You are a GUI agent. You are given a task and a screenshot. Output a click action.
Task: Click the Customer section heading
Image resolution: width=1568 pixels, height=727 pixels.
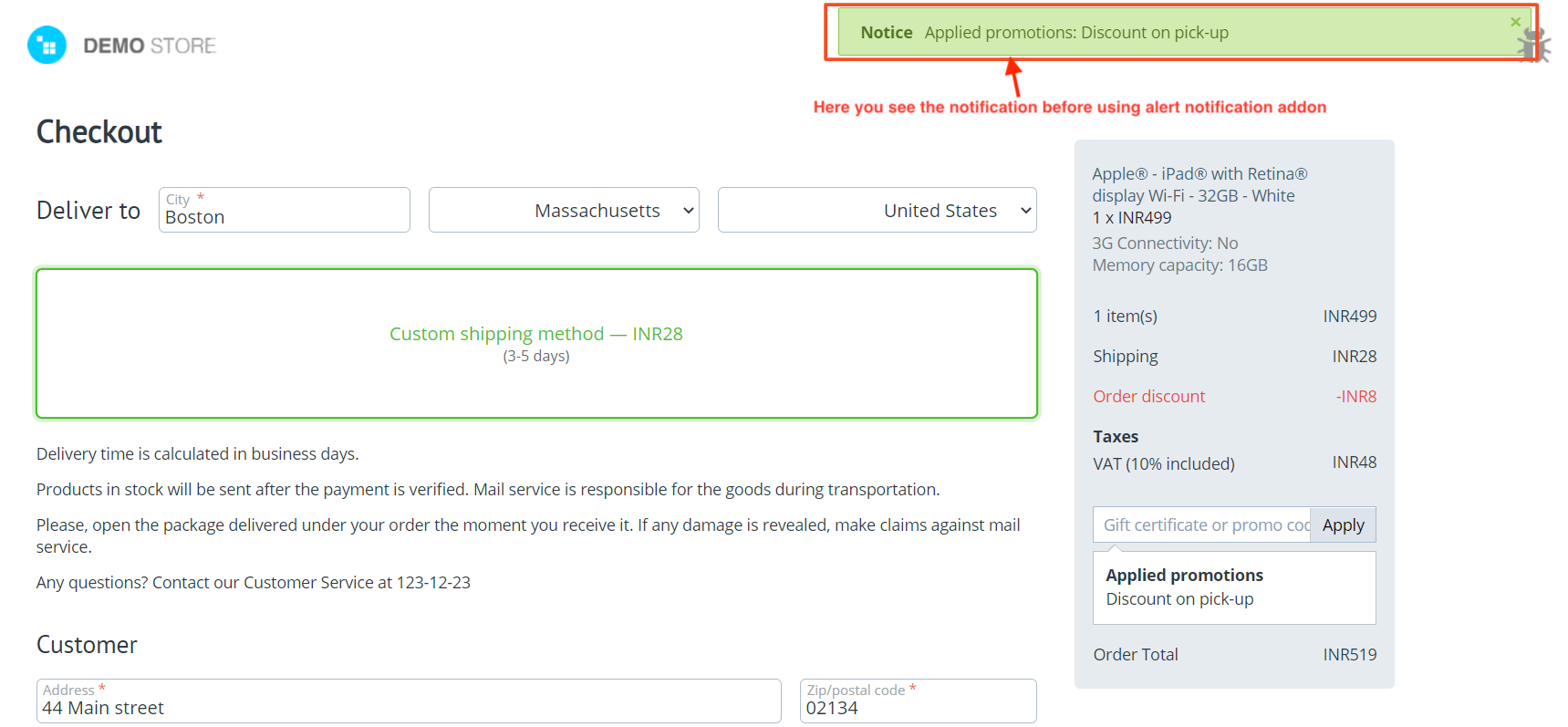87,645
